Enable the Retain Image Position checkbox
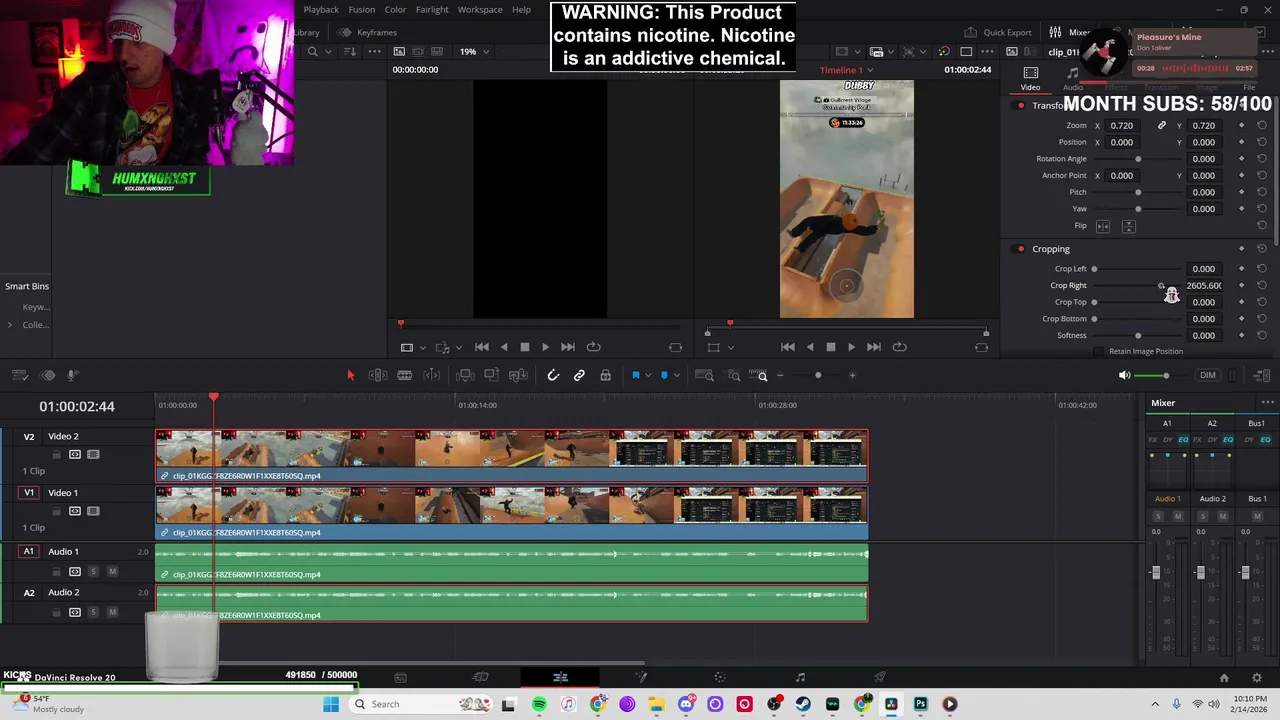The image size is (1280, 720). tap(1099, 351)
